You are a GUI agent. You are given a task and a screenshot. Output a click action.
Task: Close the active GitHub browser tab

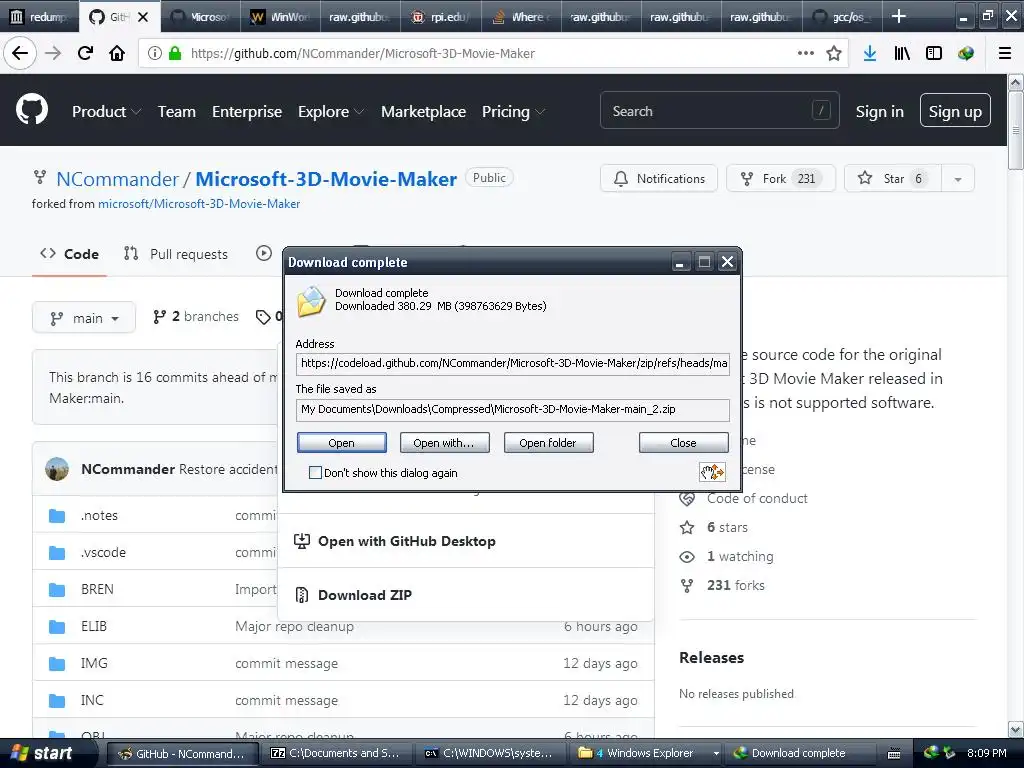(x=143, y=17)
